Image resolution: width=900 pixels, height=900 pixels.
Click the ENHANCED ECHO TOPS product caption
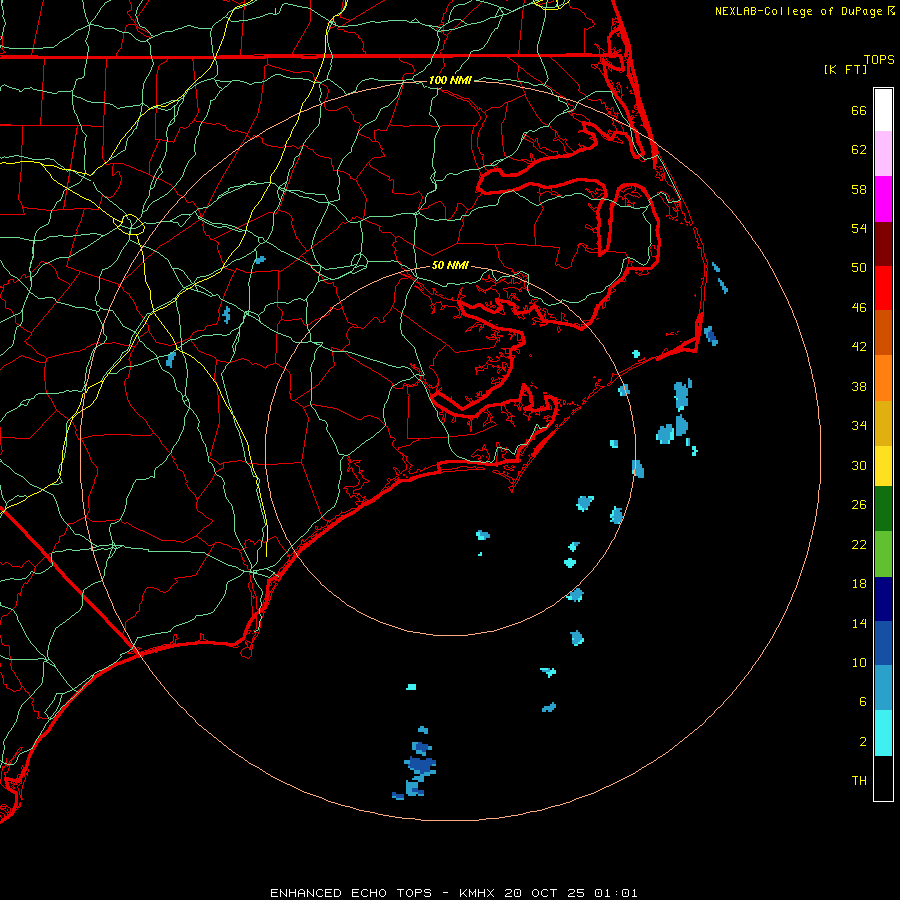click(x=351, y=893)
